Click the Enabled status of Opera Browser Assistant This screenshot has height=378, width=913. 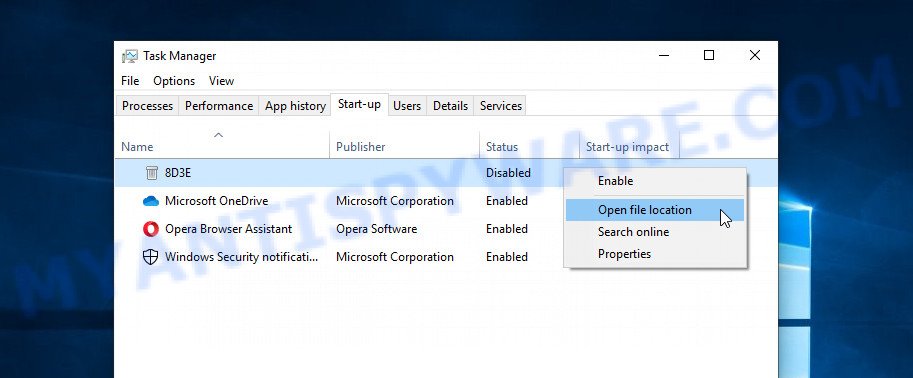coord(507,229)
